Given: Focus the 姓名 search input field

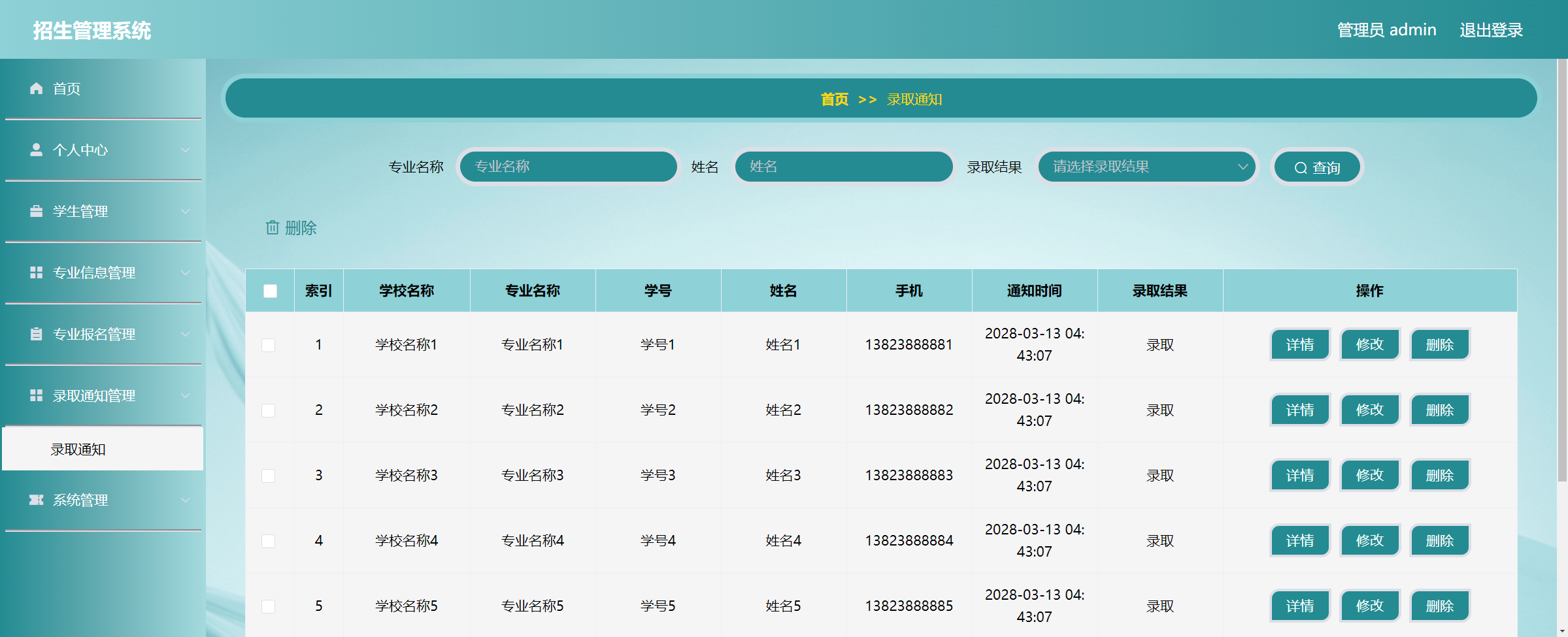Looking at the screenshot, I should coord(844,167).
